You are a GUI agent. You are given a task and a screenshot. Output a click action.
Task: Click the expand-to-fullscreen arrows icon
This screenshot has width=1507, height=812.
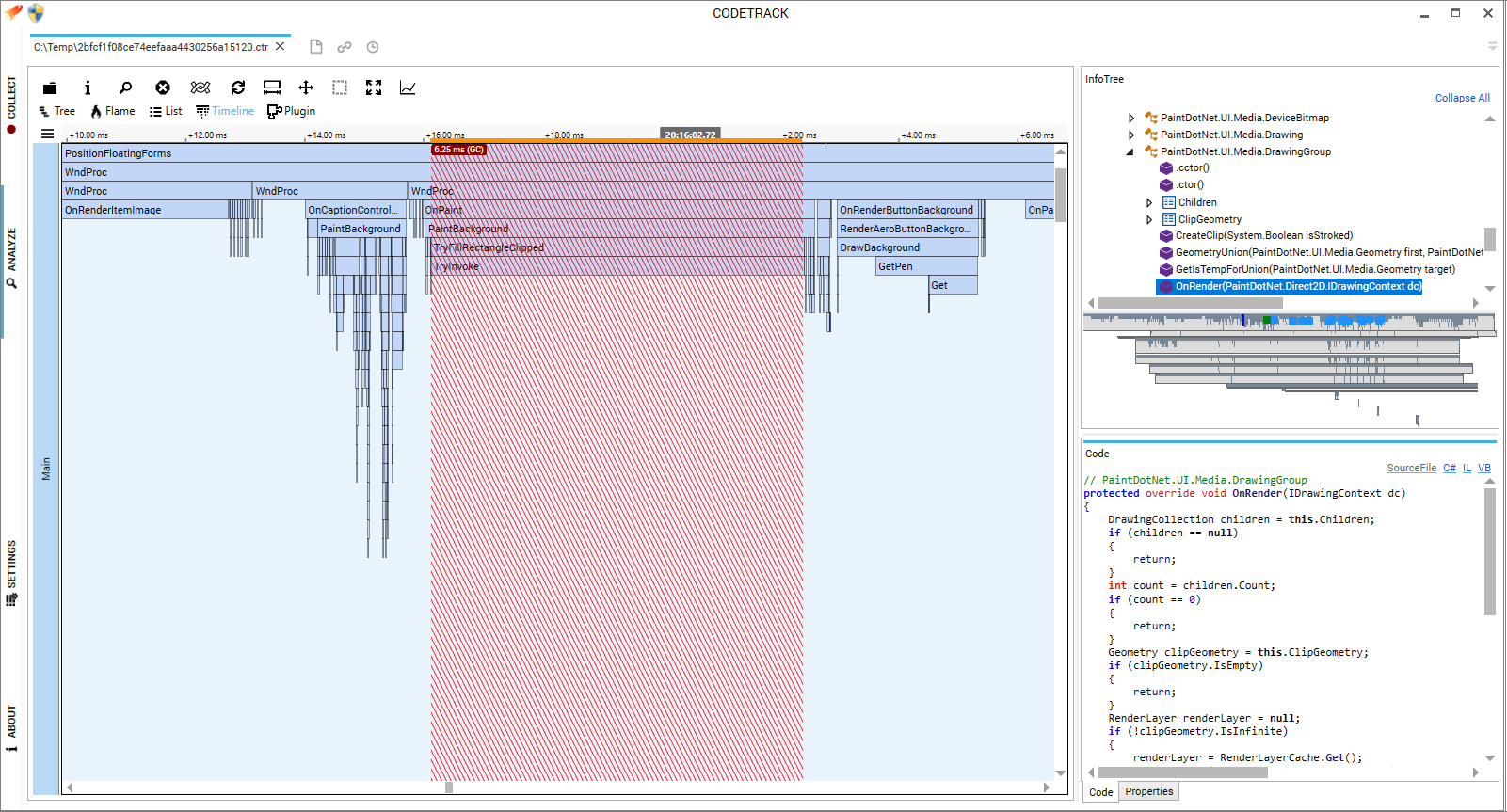point(374,88)
